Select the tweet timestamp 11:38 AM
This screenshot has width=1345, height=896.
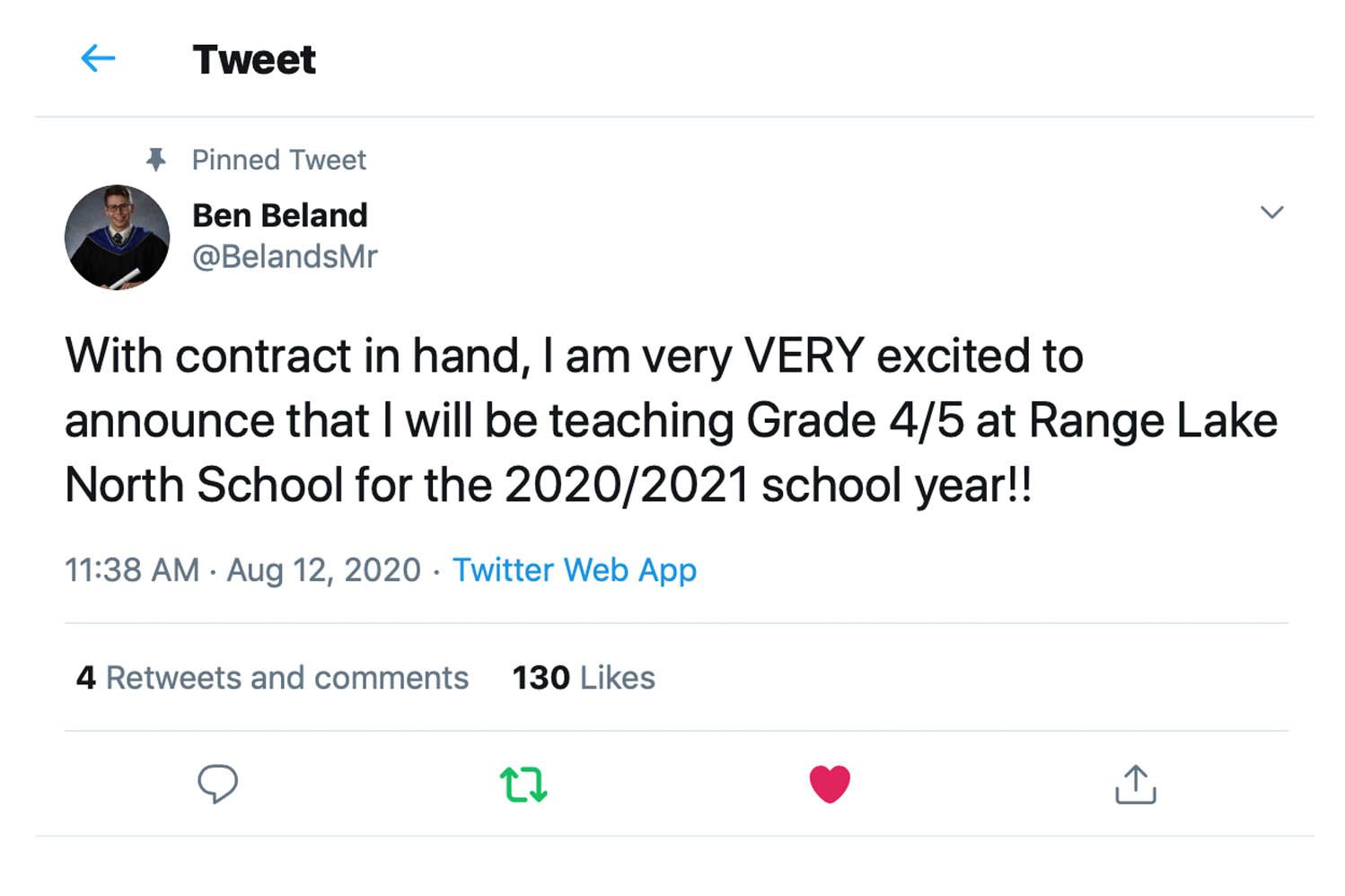(132, 570)
